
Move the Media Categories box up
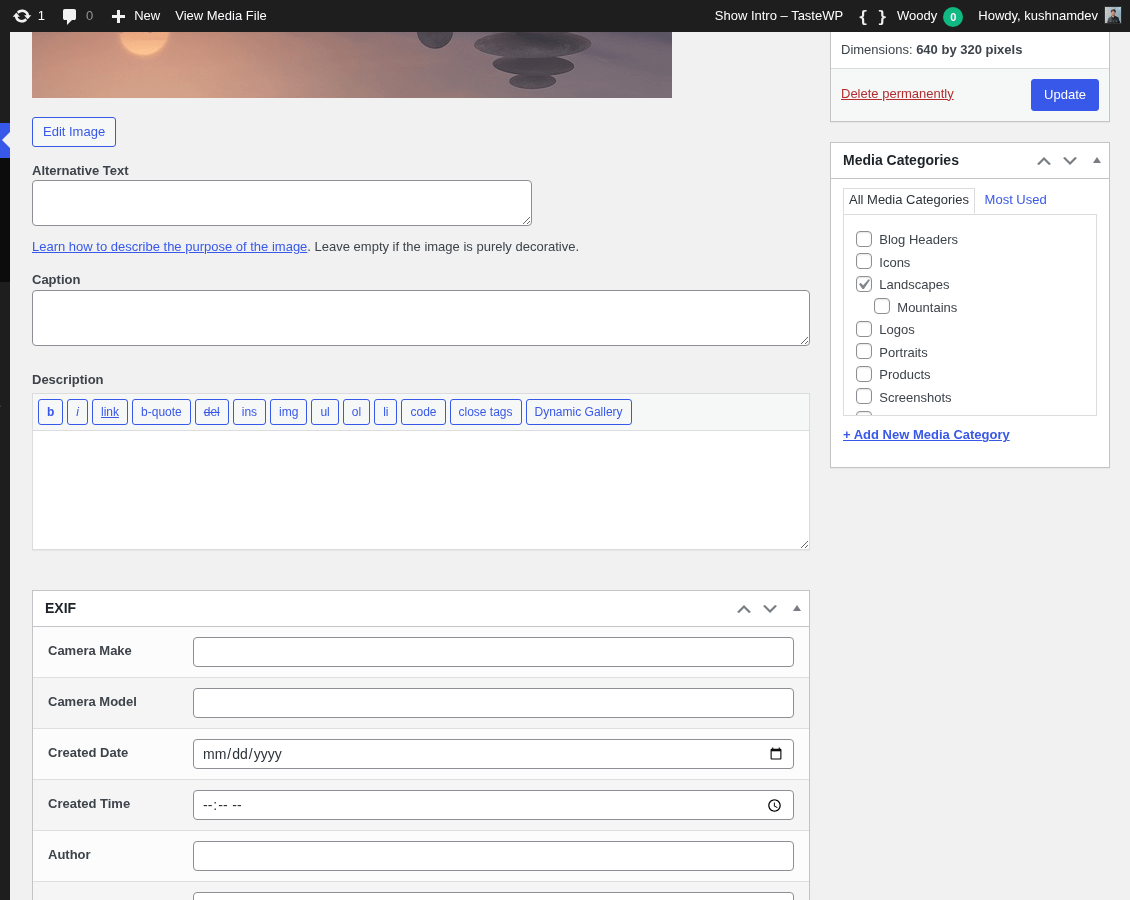click(1043, 160)
